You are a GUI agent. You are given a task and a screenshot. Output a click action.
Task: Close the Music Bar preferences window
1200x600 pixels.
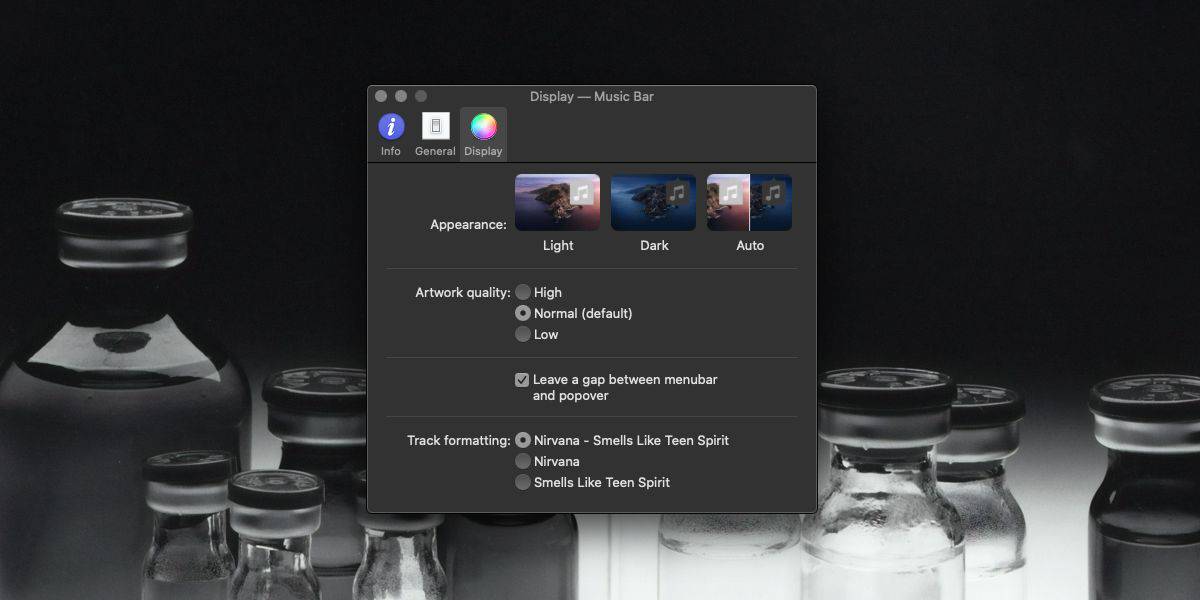point(381,96)
